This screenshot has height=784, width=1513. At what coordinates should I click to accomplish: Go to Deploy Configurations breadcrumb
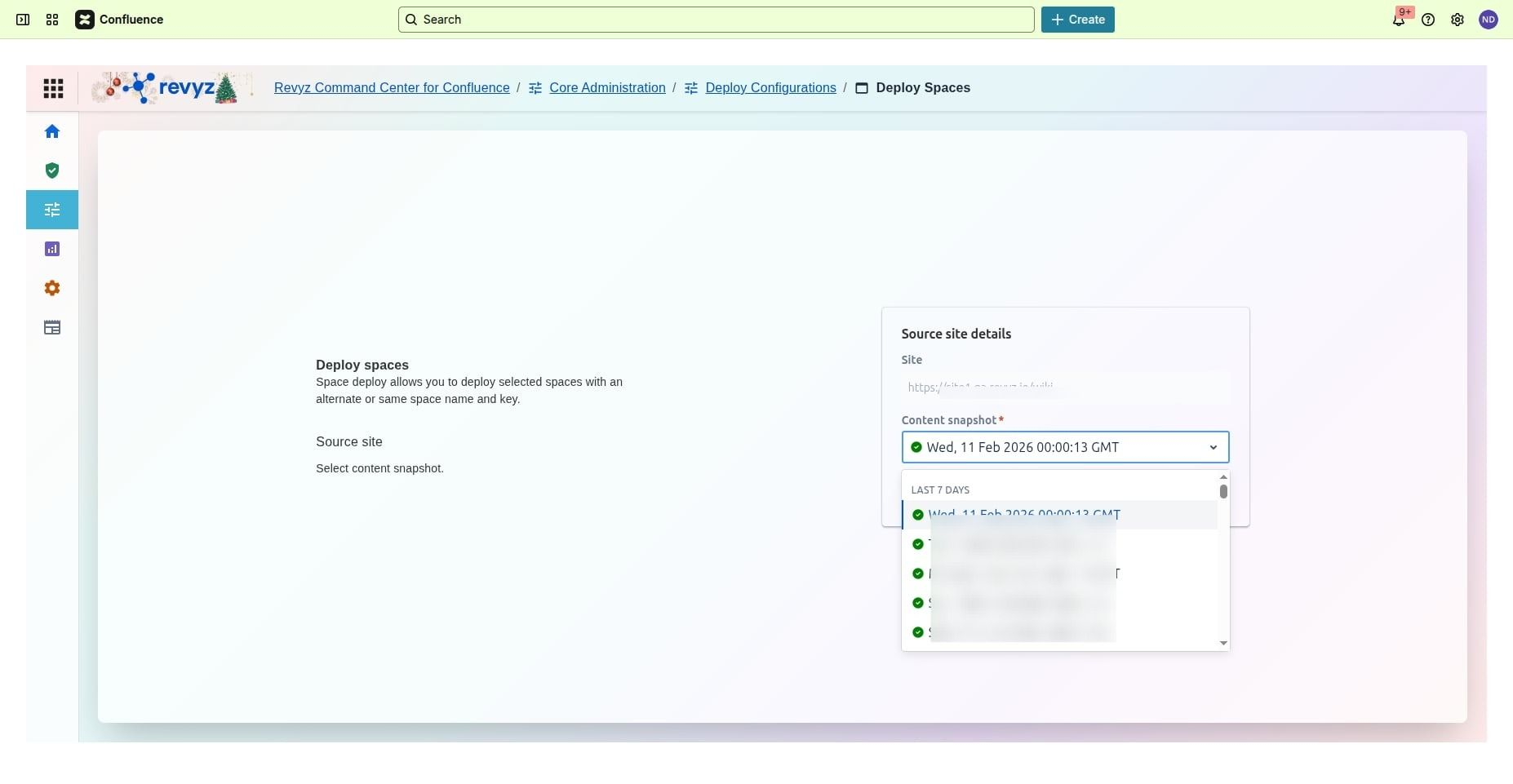click(x=770, y=88)
